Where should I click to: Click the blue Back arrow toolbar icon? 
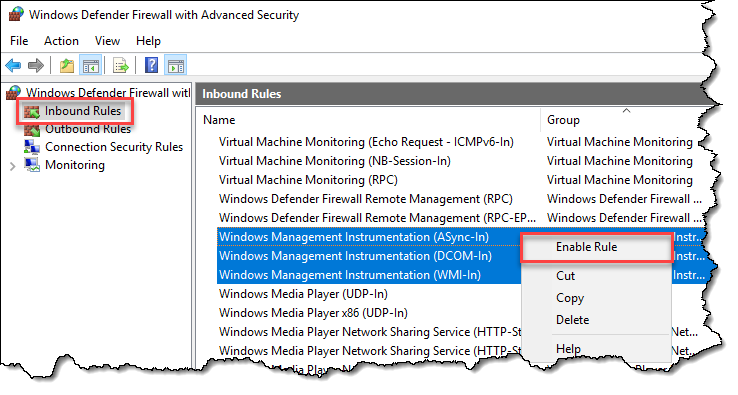[13, 65]
